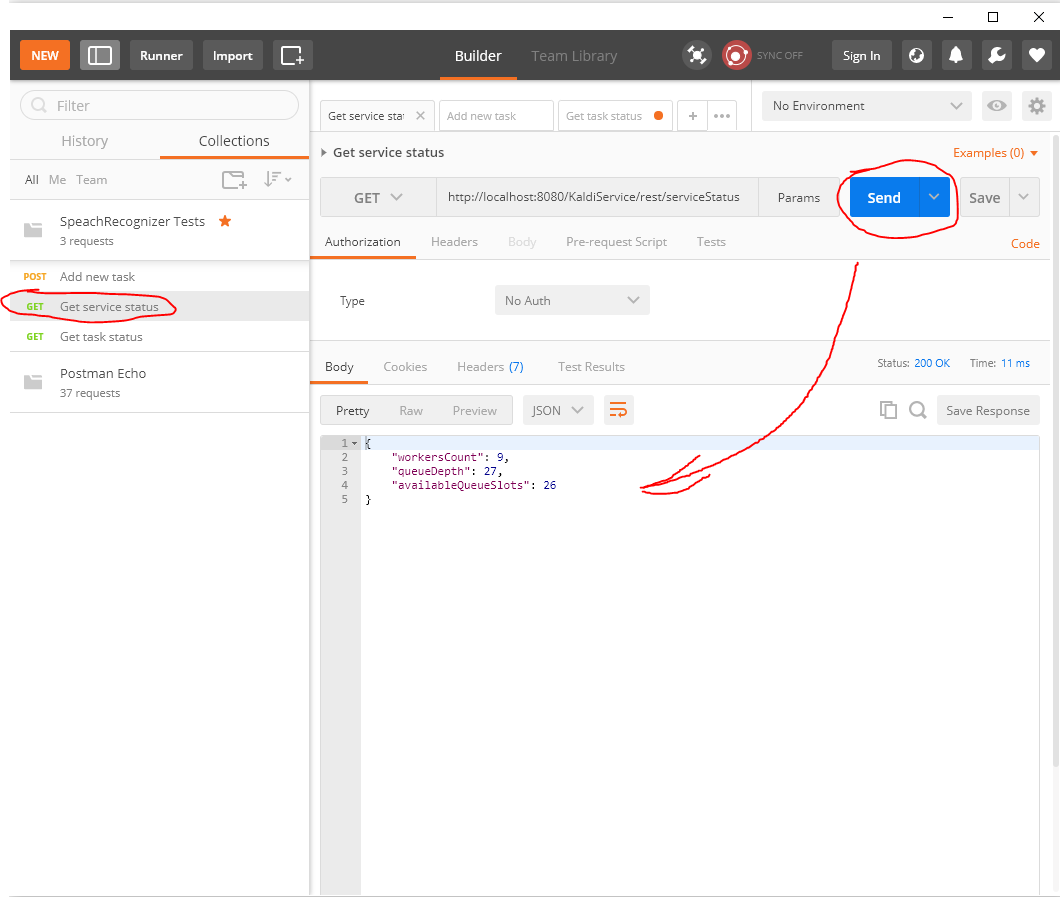Click the request URL input field
1060x897 pixels.
point(598,197)
